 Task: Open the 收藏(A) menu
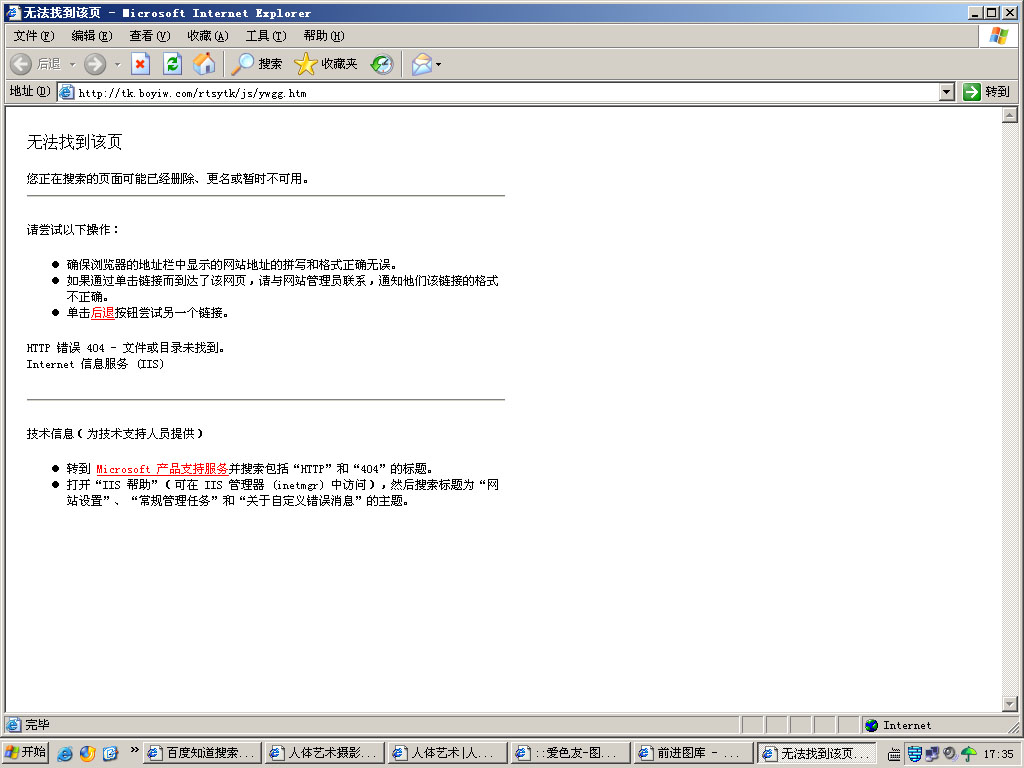click(x=208, y=36)
